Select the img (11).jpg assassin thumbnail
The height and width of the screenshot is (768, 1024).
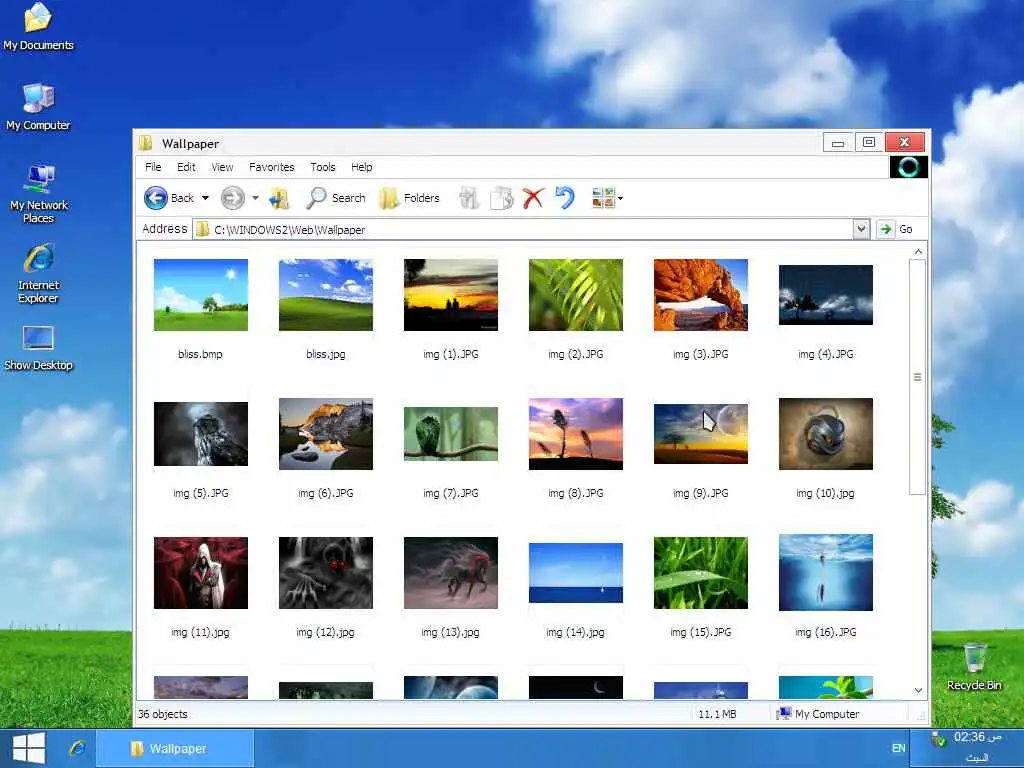200,573
